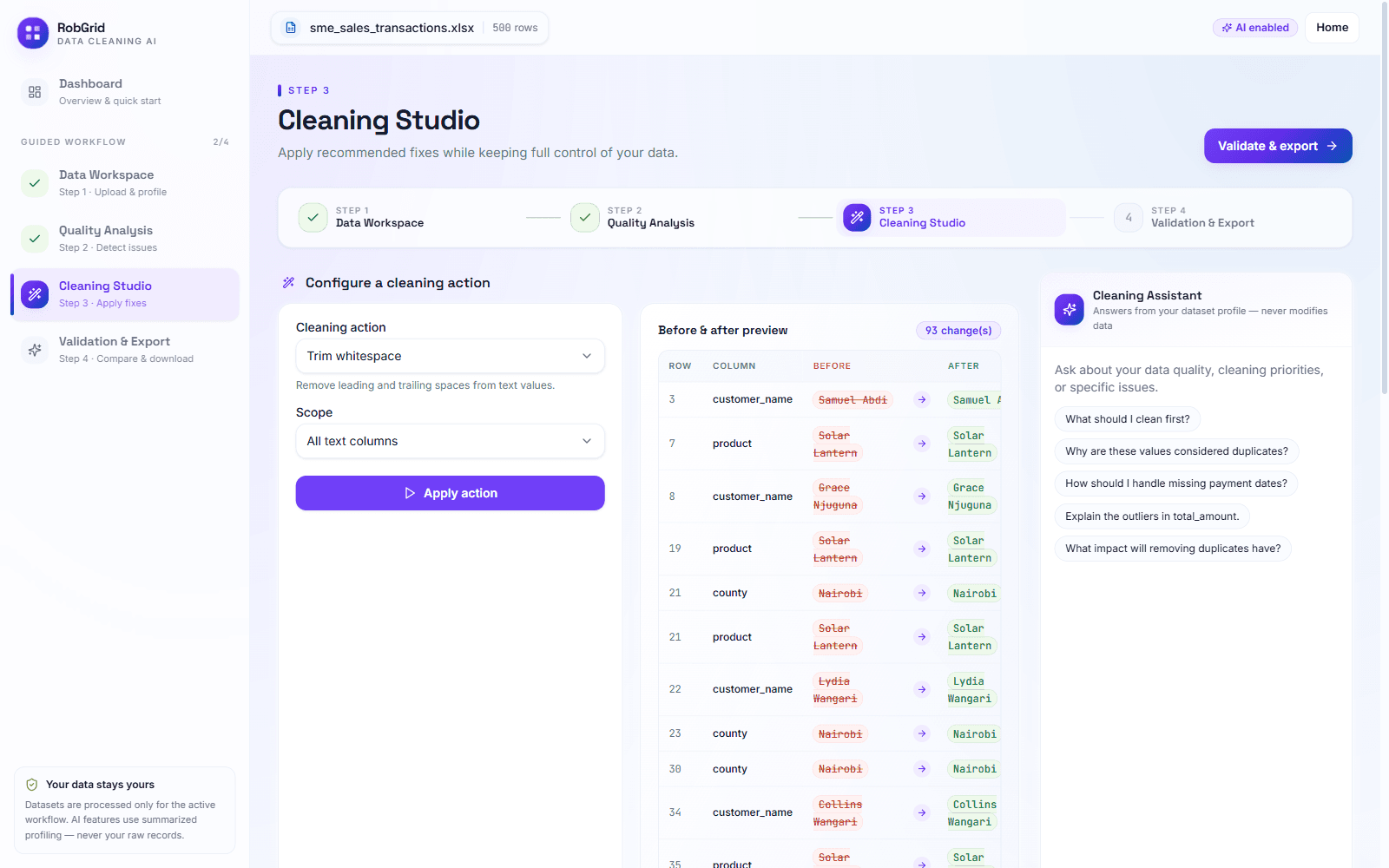
Task: Click the arrow icon in row 22 customer_name preview
Action: pyautogui.click(x=922, y=689)
